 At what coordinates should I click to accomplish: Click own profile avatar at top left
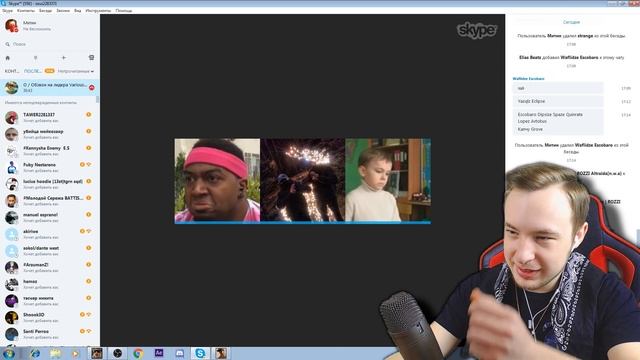[11, 25]
